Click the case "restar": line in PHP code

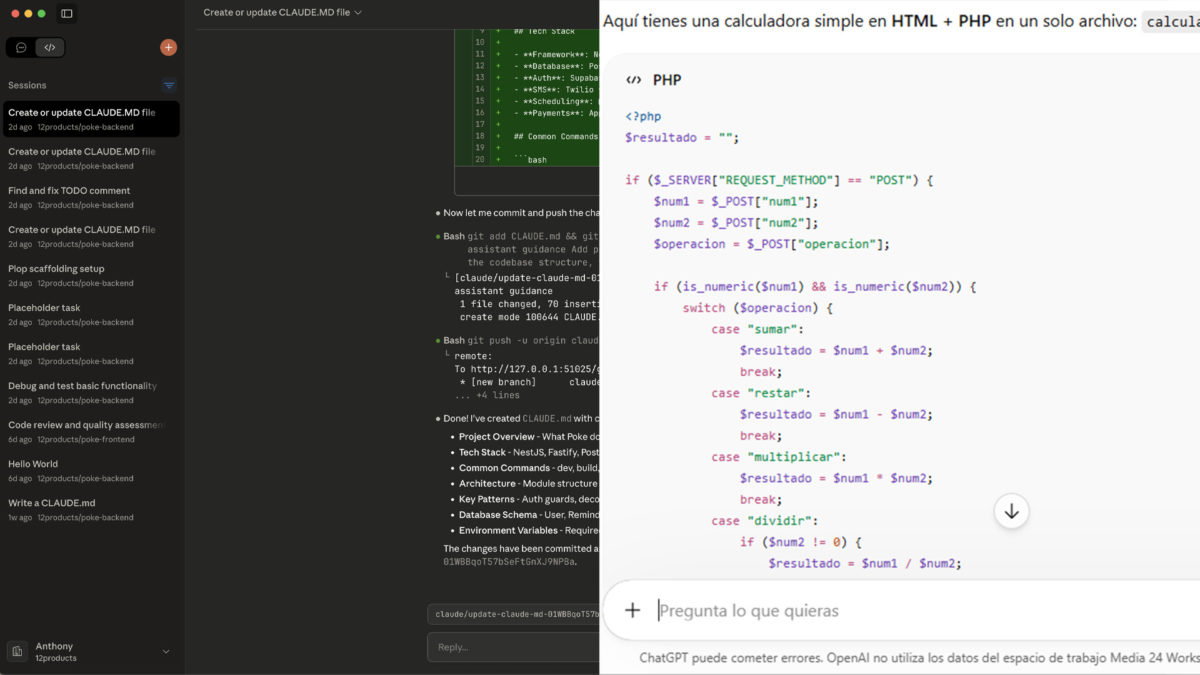761,393
